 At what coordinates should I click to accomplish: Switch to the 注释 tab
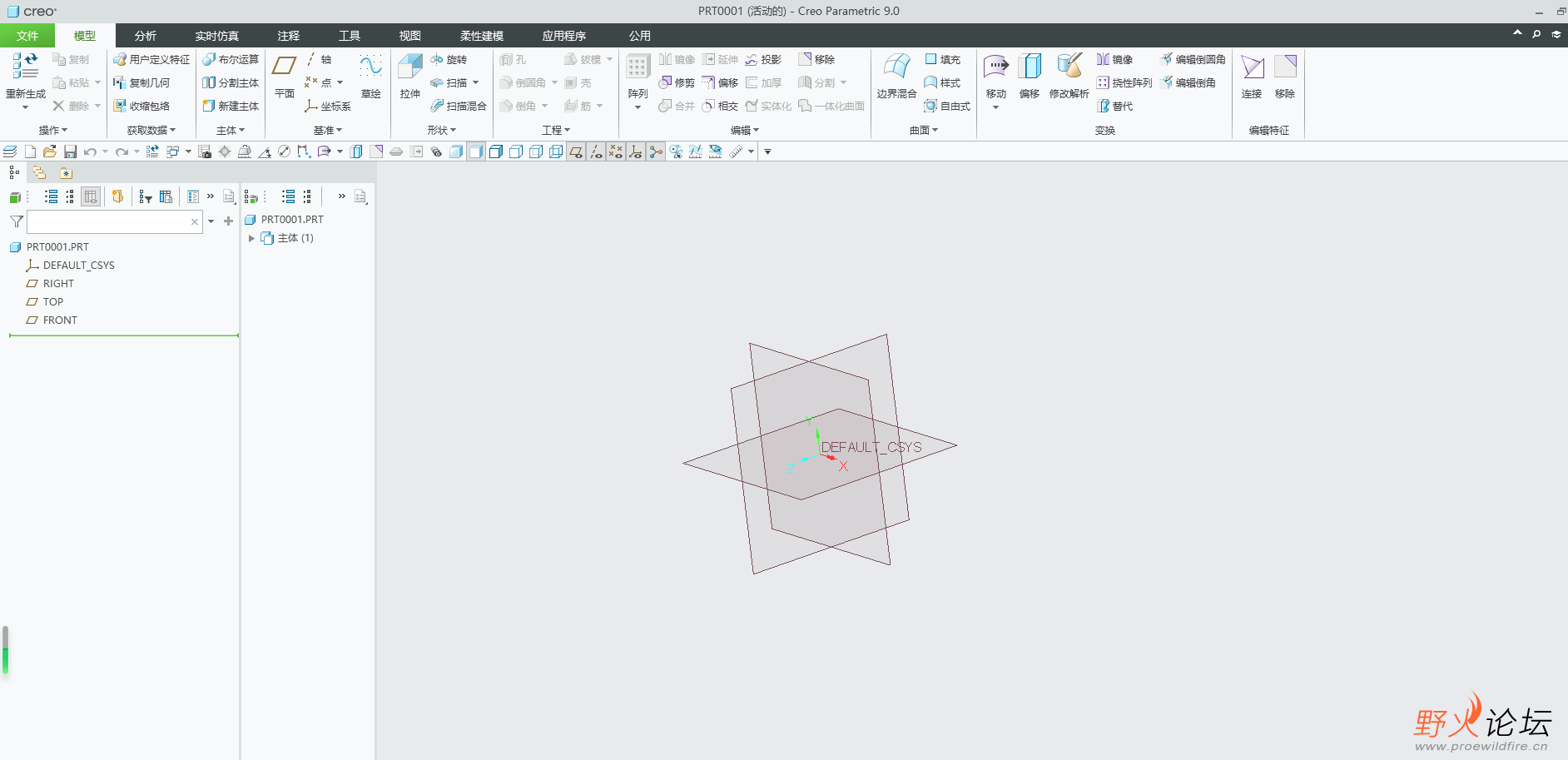[289, 36]
